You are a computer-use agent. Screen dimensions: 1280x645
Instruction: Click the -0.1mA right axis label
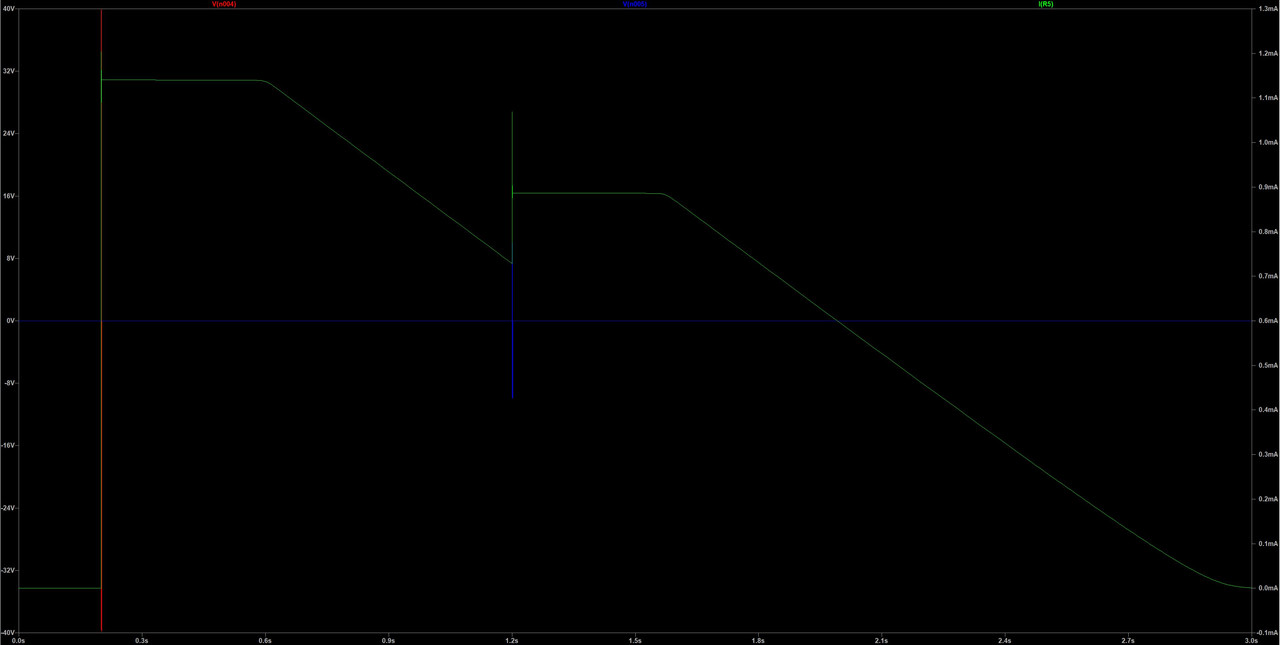pos(1268,633)
